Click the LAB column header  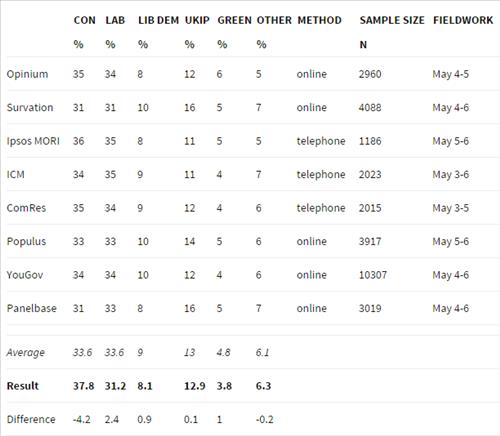point(115,20)
